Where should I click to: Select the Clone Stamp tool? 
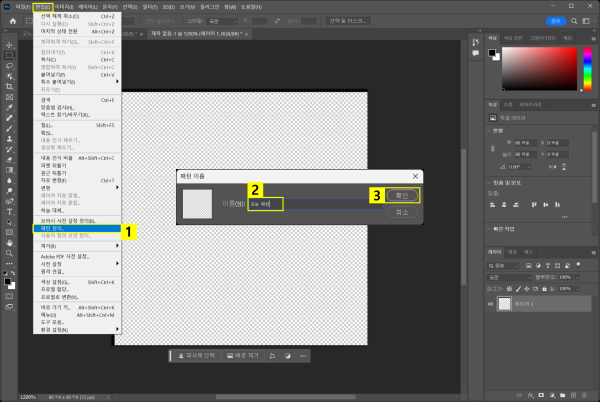tap(9, 139)
